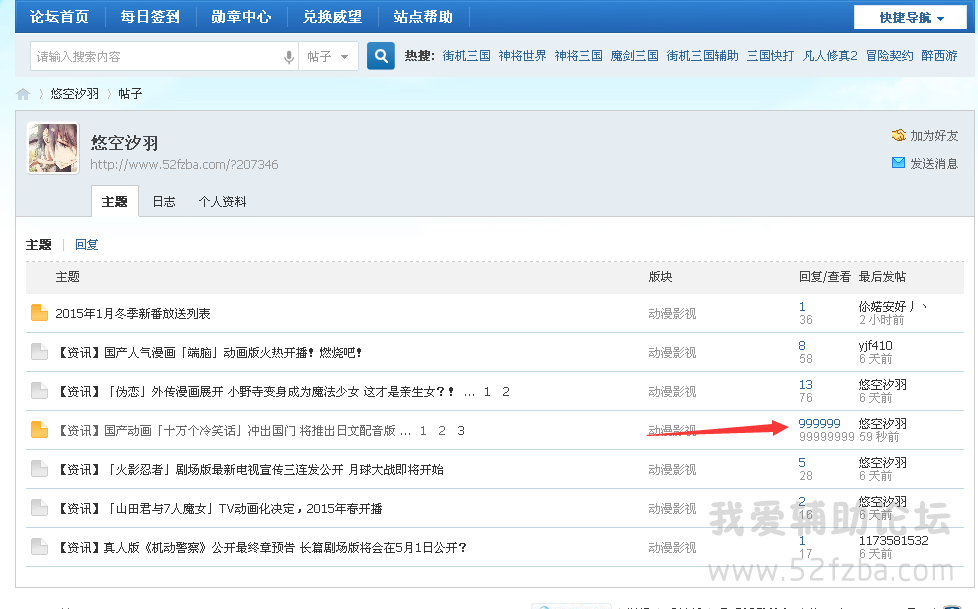The width and height of the screenshot is (978, 609).
Task: Go to home via breadcrumb house icon
Action: coord(23,94)
